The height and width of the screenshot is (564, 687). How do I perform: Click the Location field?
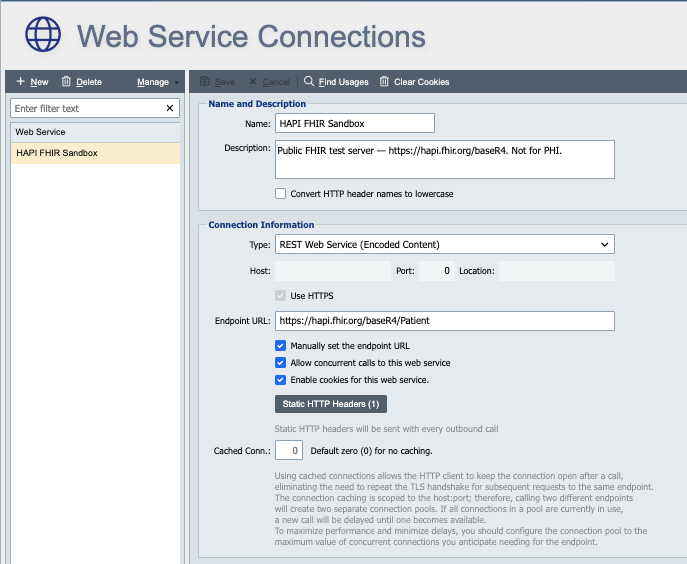[x=556, y=271]
